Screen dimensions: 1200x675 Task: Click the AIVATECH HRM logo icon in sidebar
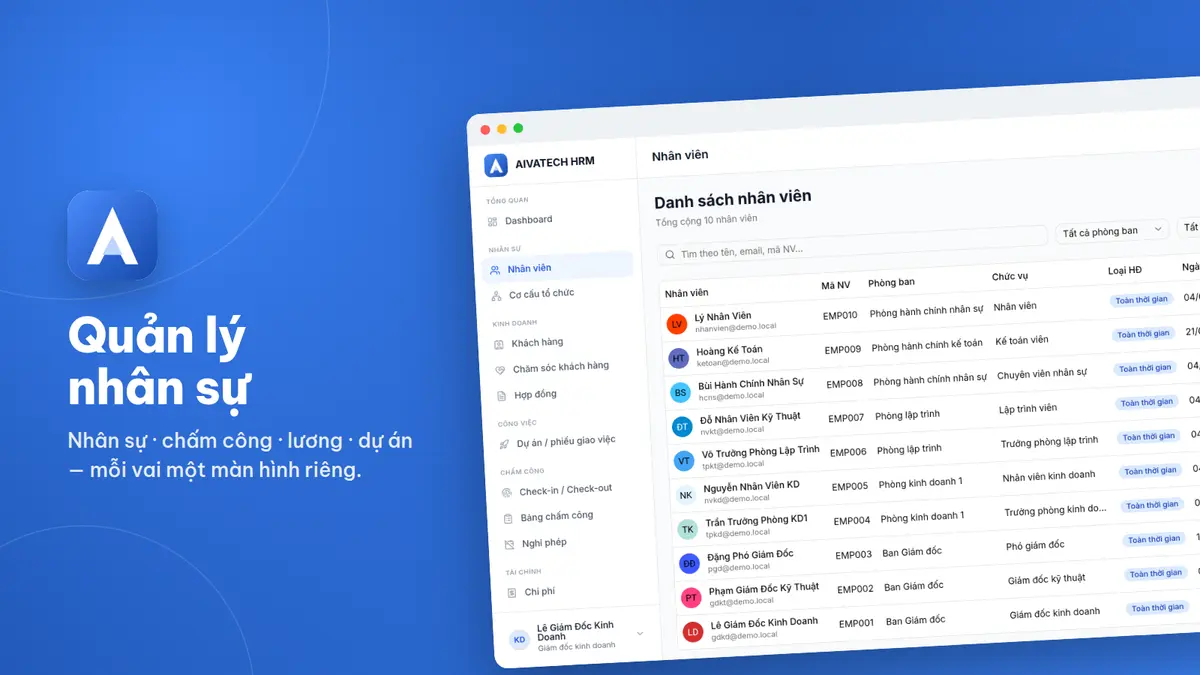(x=496, y=165)
